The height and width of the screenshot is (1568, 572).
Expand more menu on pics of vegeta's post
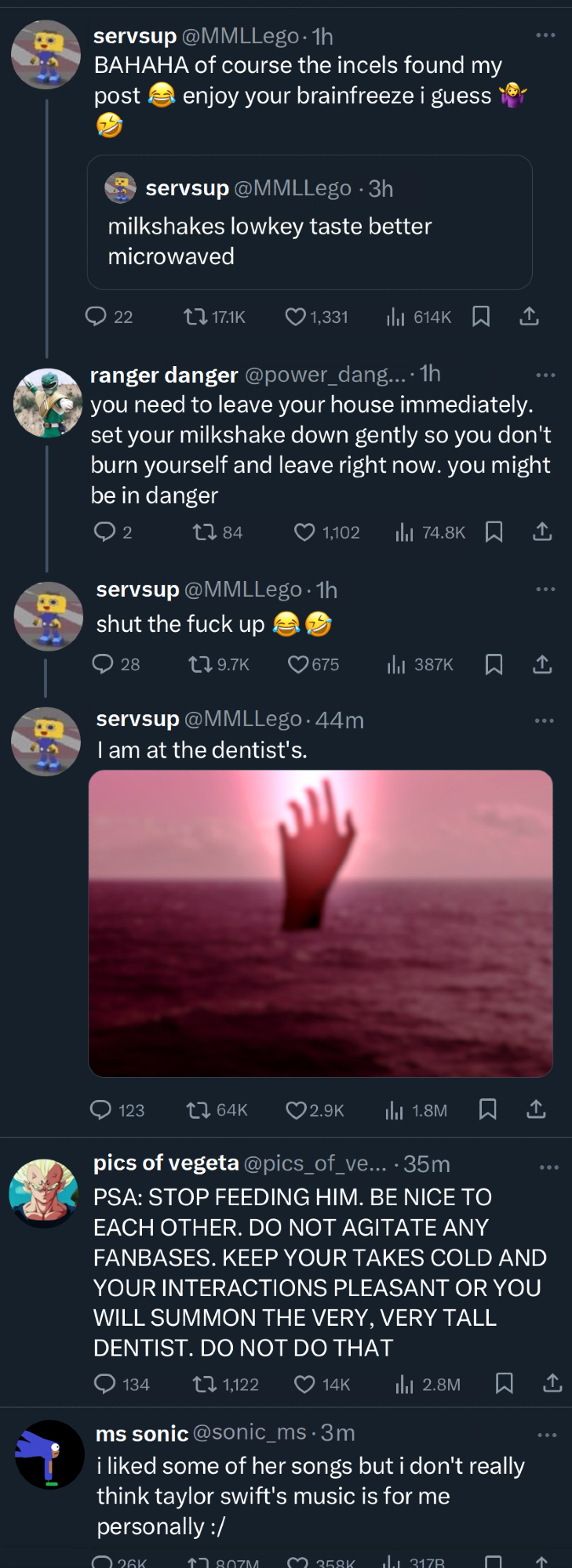tap(549, 1167)
